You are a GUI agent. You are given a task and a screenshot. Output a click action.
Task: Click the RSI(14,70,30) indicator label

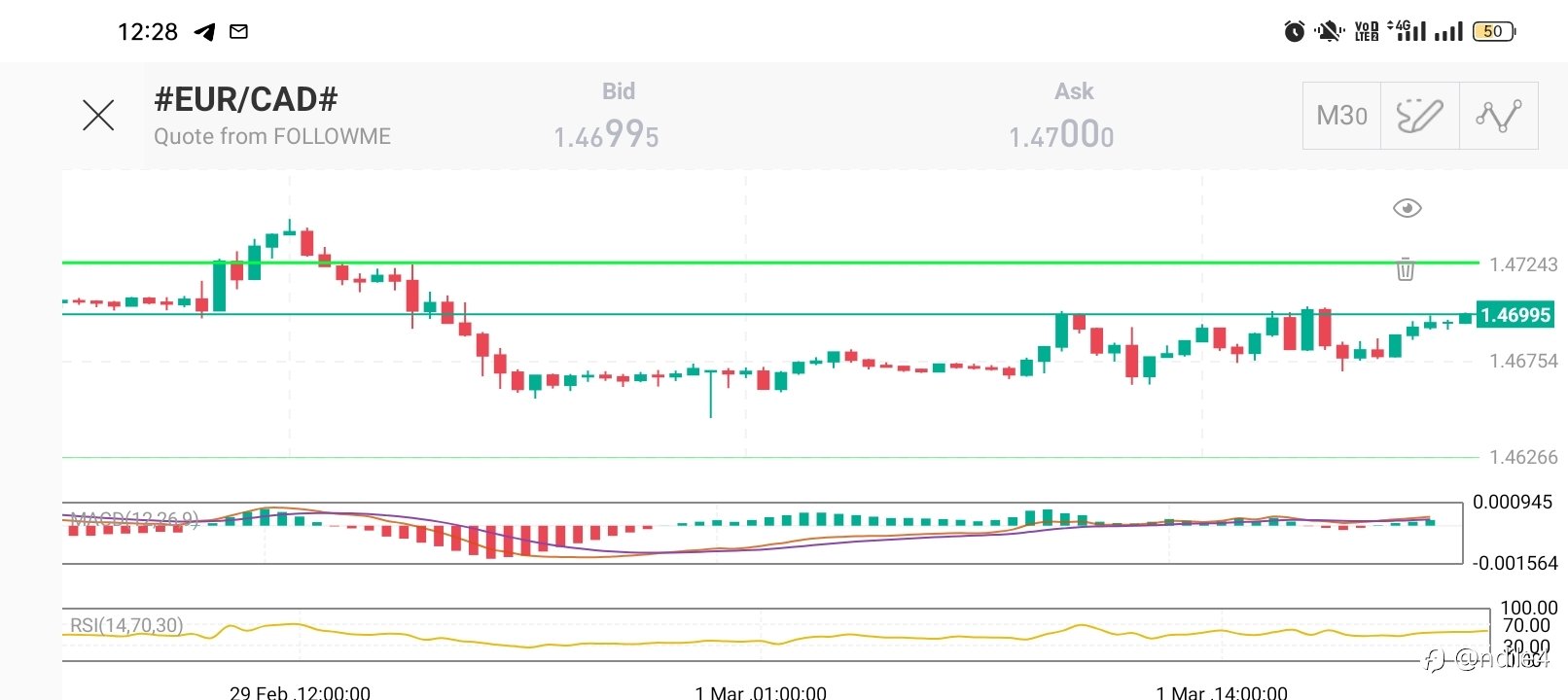(x=126, y=625)
